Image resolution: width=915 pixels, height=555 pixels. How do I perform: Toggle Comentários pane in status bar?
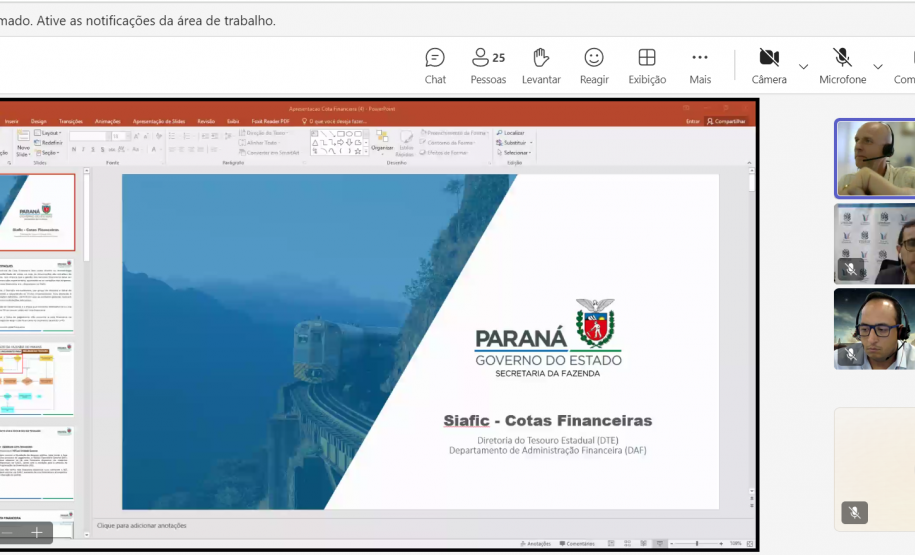[577, 543]
